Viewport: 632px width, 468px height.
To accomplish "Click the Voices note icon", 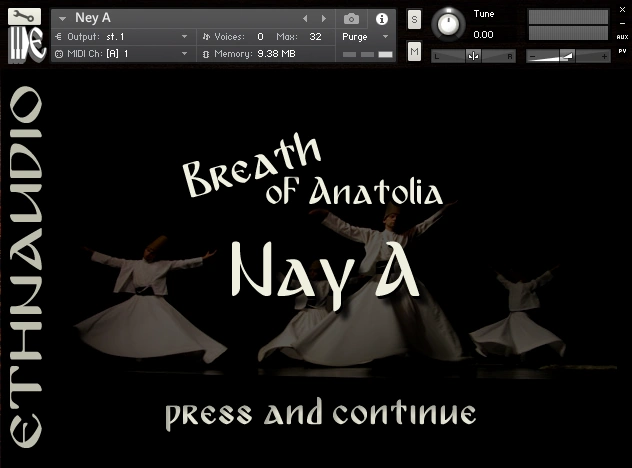I will click(206, 37).
